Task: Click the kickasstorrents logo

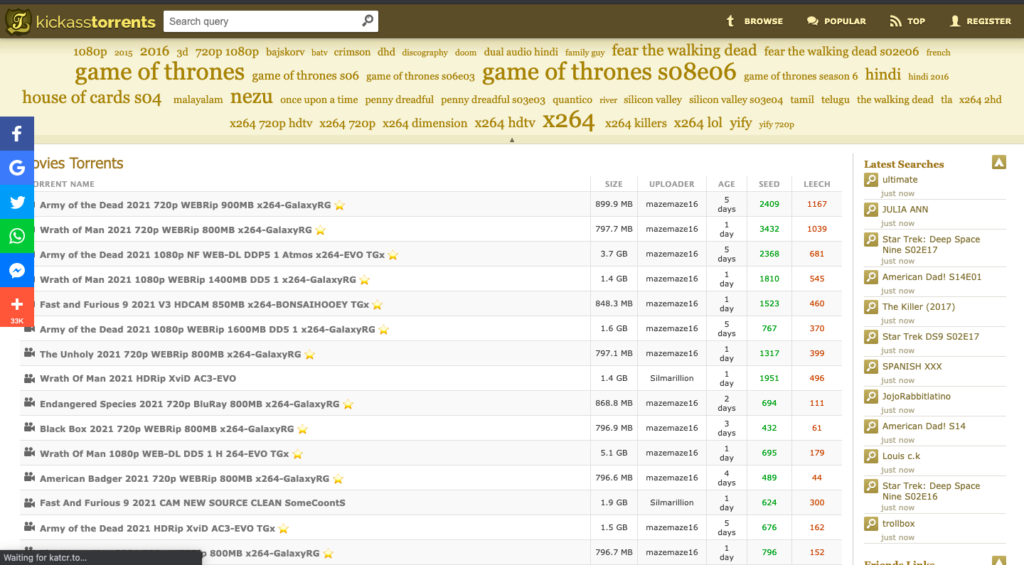Action: [x=82, y=21]
